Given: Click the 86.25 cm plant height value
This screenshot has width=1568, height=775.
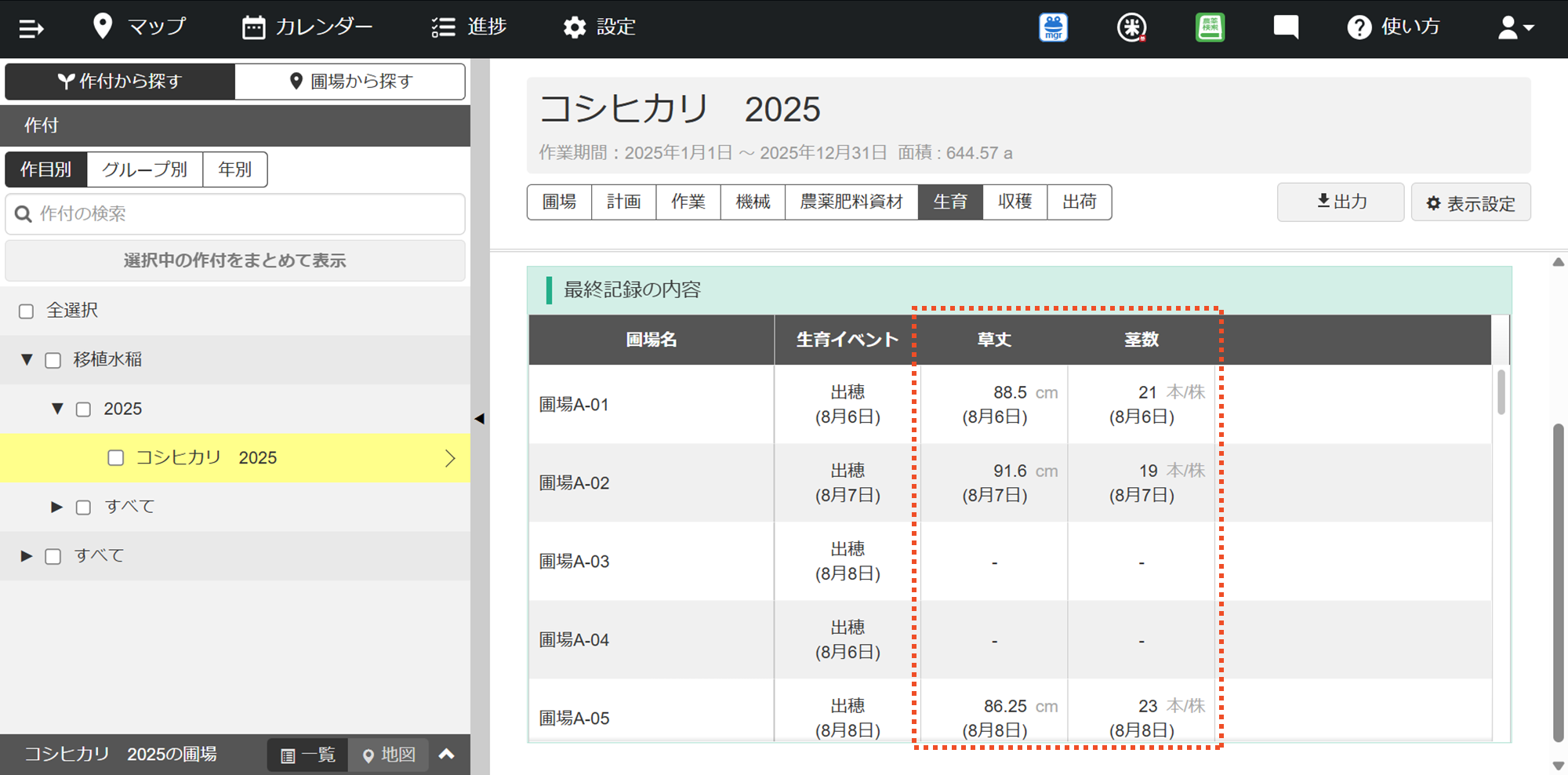Looking at the screenshot, I should pyautogui.click(x=1021, y=706).
